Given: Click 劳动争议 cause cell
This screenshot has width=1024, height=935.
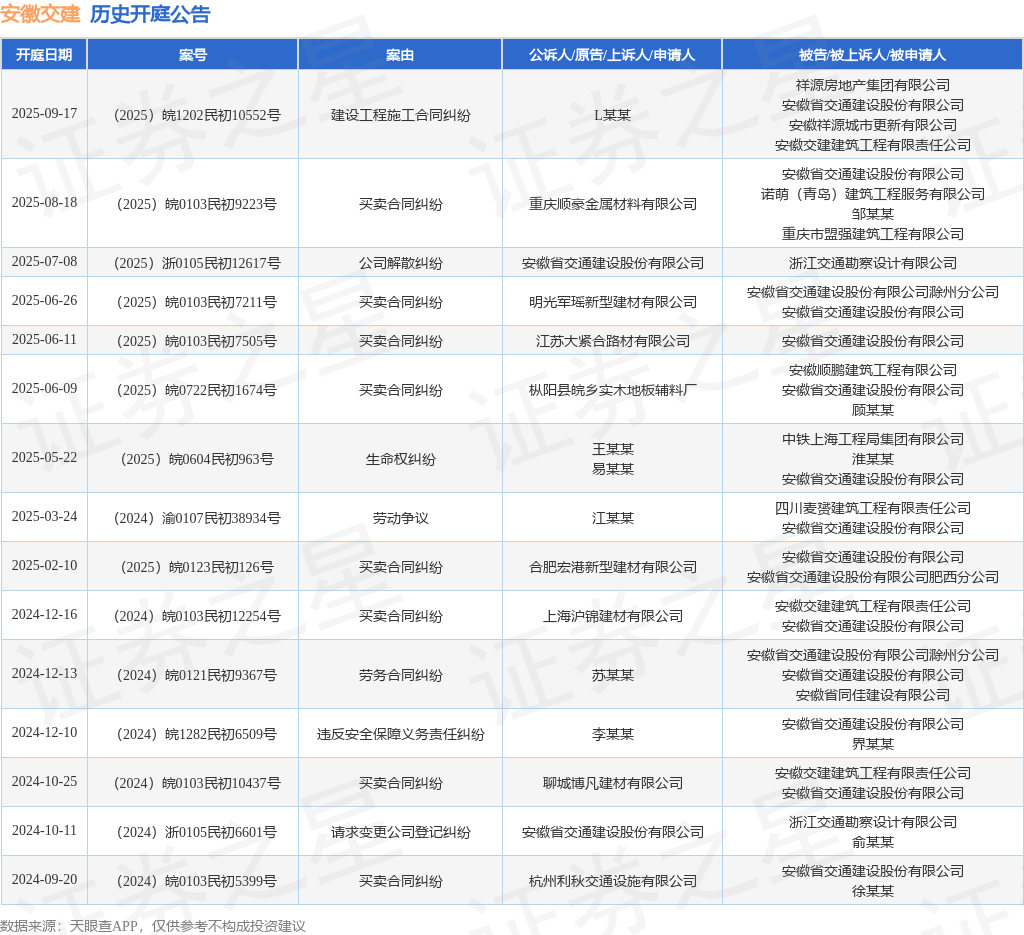Looking at the screenshot, I should (400, 518).
